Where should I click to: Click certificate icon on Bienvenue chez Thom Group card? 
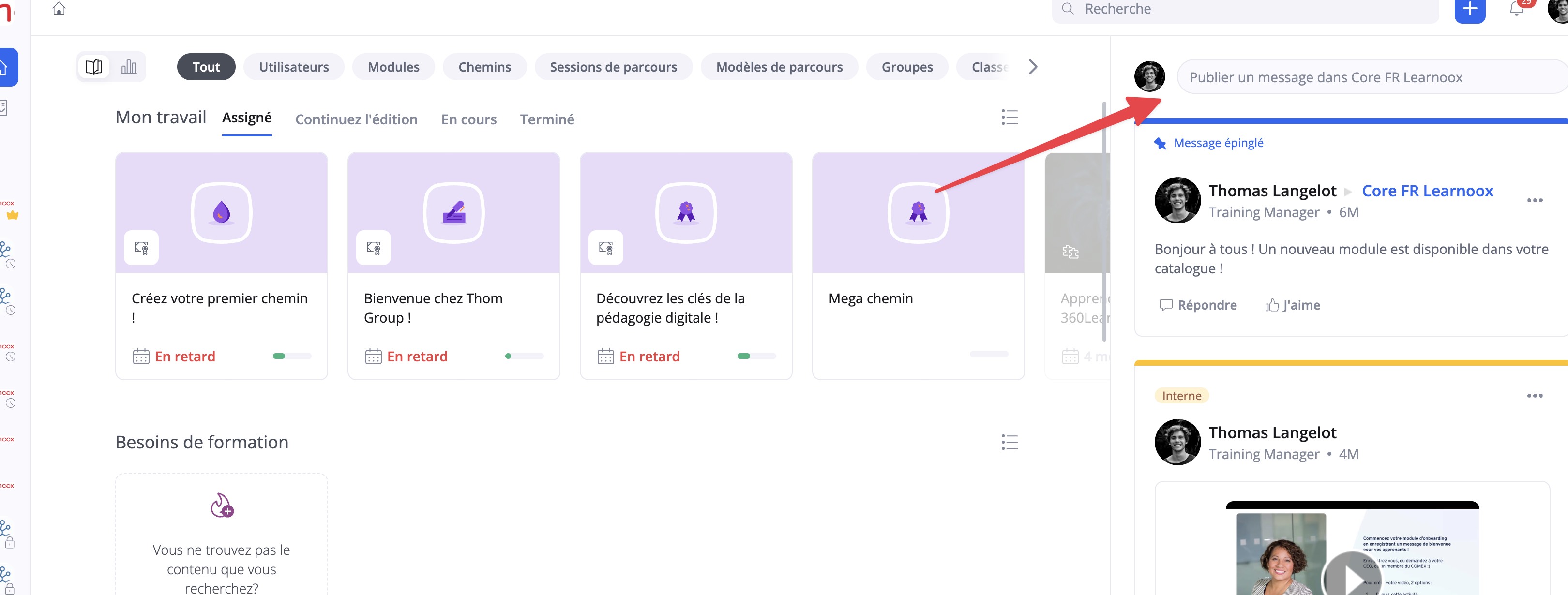374,248
